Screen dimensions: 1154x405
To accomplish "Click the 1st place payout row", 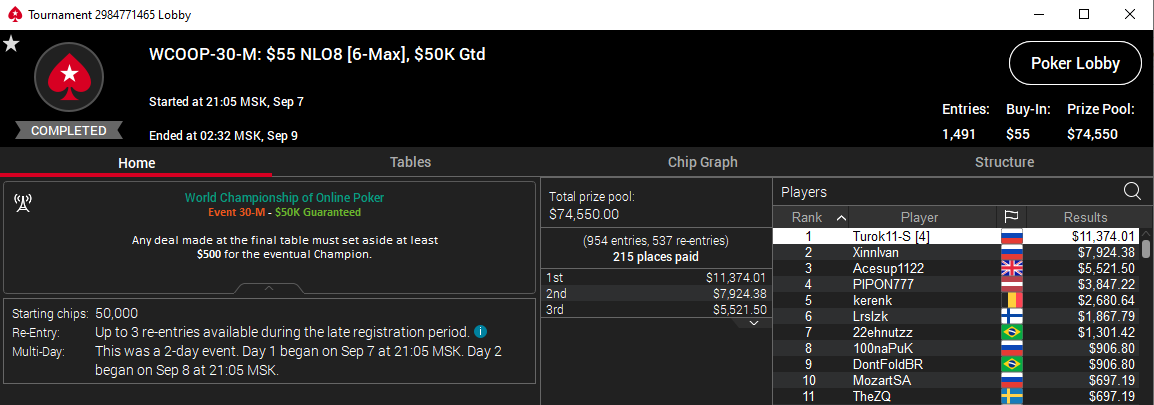I will (656, 278).
